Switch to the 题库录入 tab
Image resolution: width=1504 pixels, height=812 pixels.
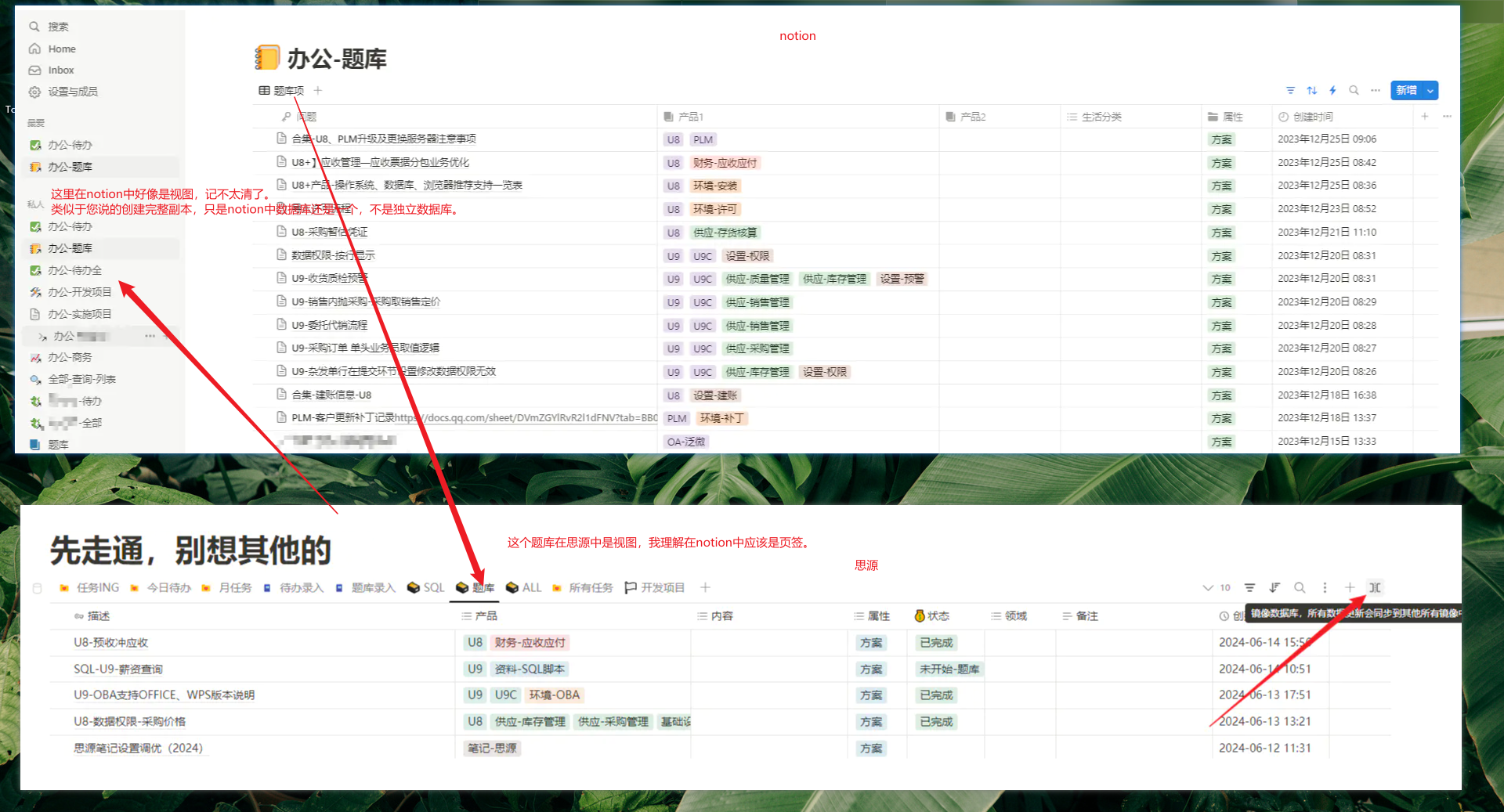tap(365, 587)
